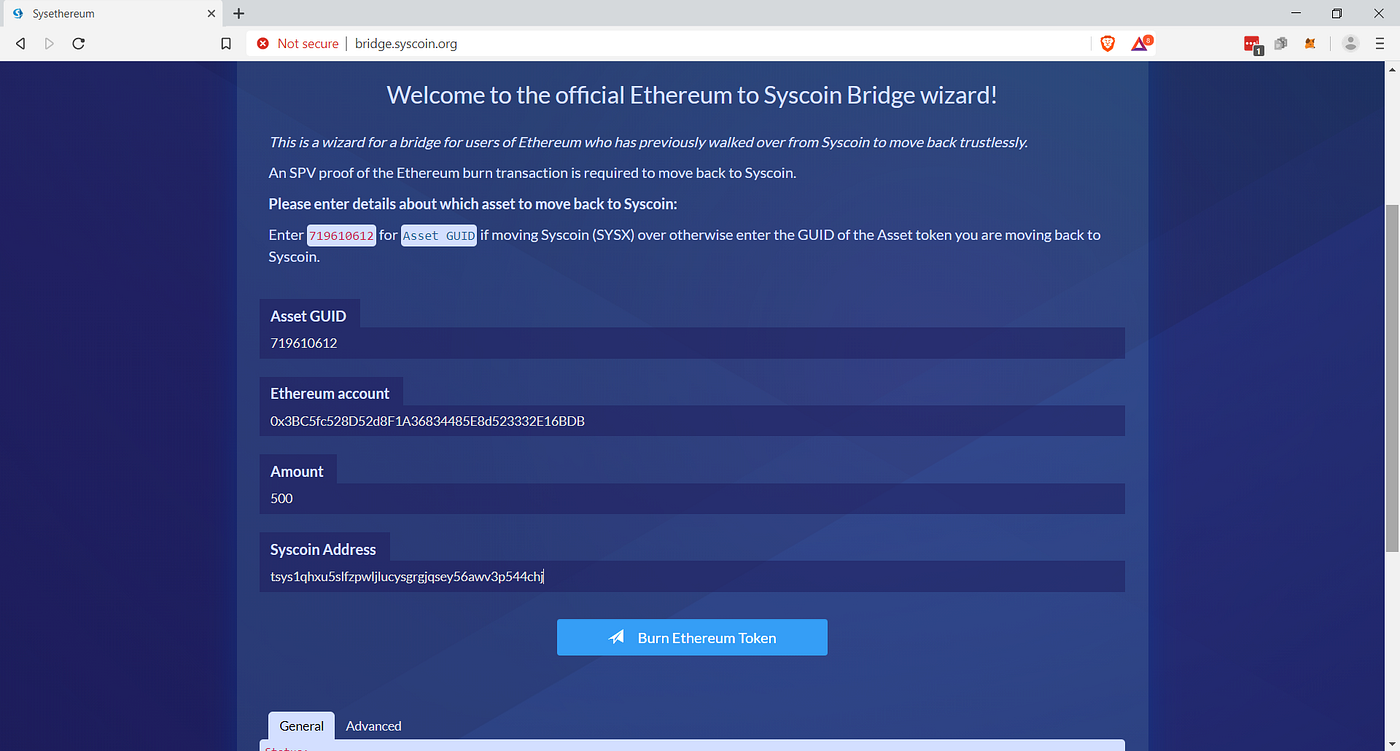Viewport: 1400px width, 751px height.
Task: Click the red 719610612 code snippet
Action: point(341,236)
